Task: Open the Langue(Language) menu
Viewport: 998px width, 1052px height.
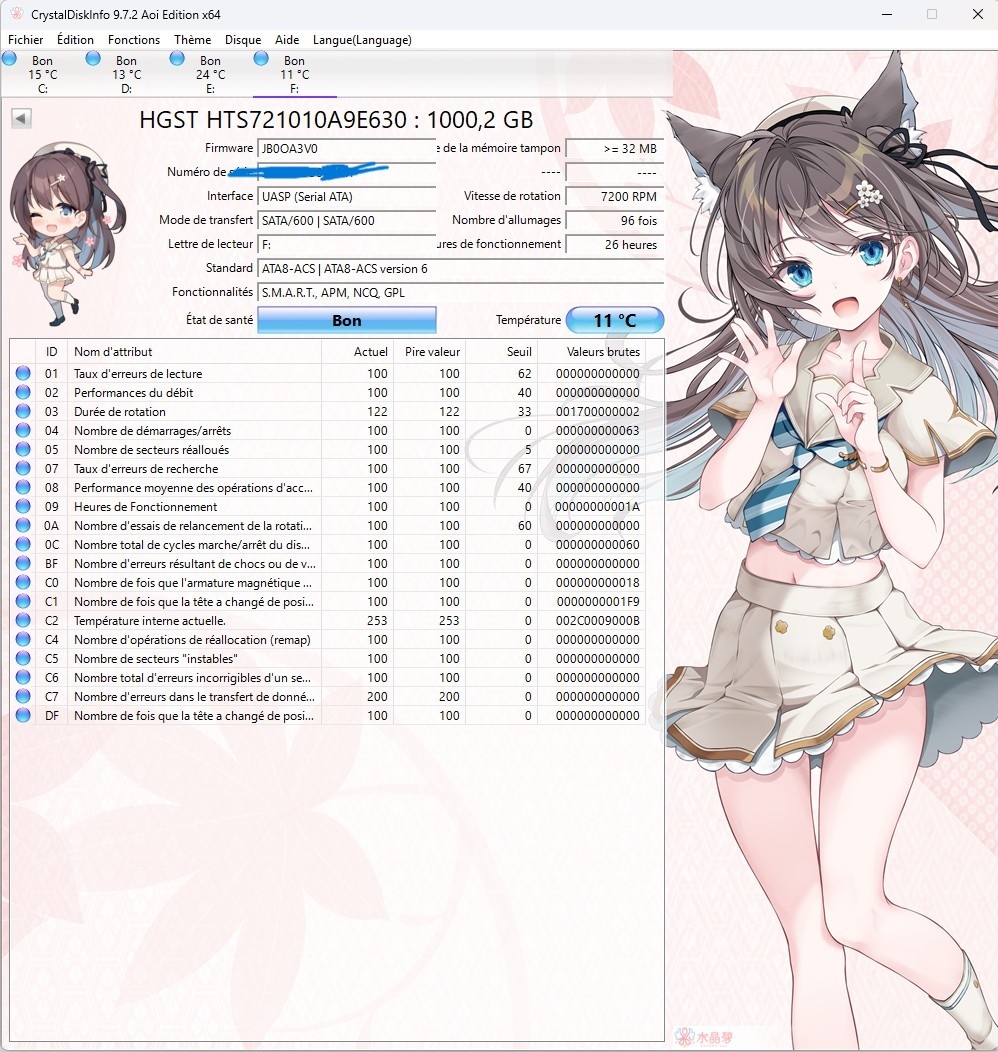Action: 362,40
